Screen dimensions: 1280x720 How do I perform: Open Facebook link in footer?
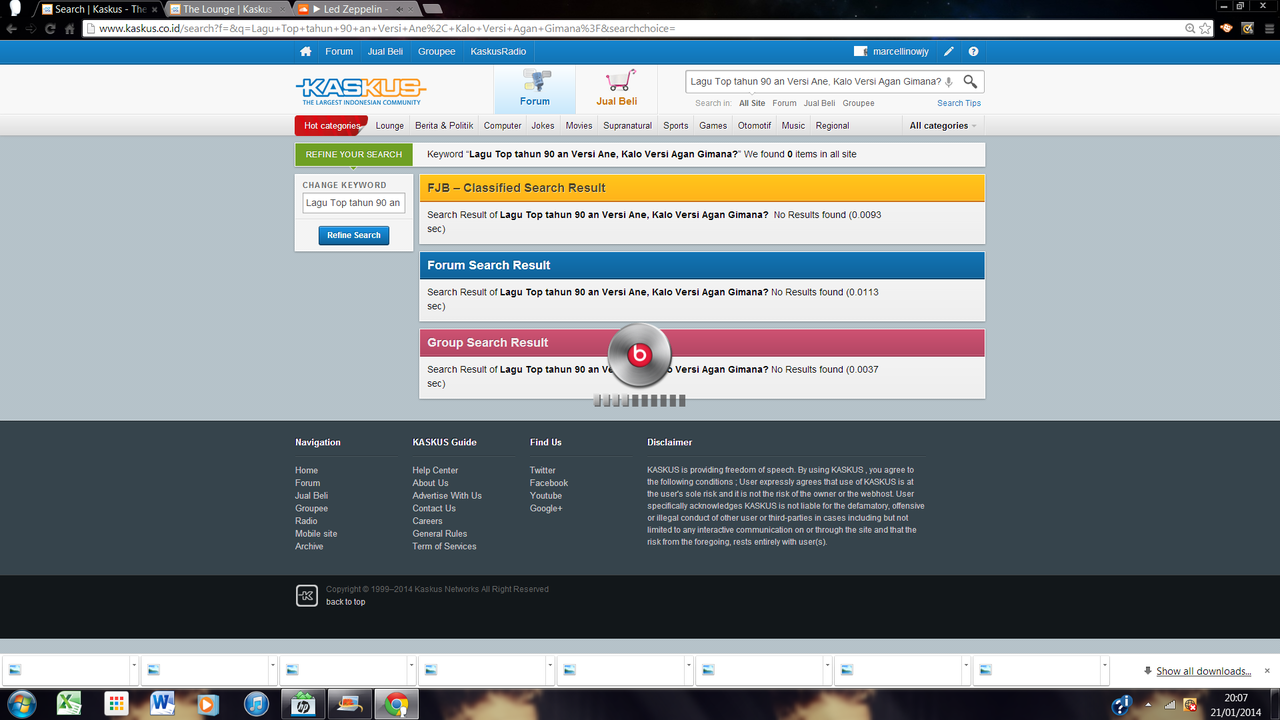point(549,483)
